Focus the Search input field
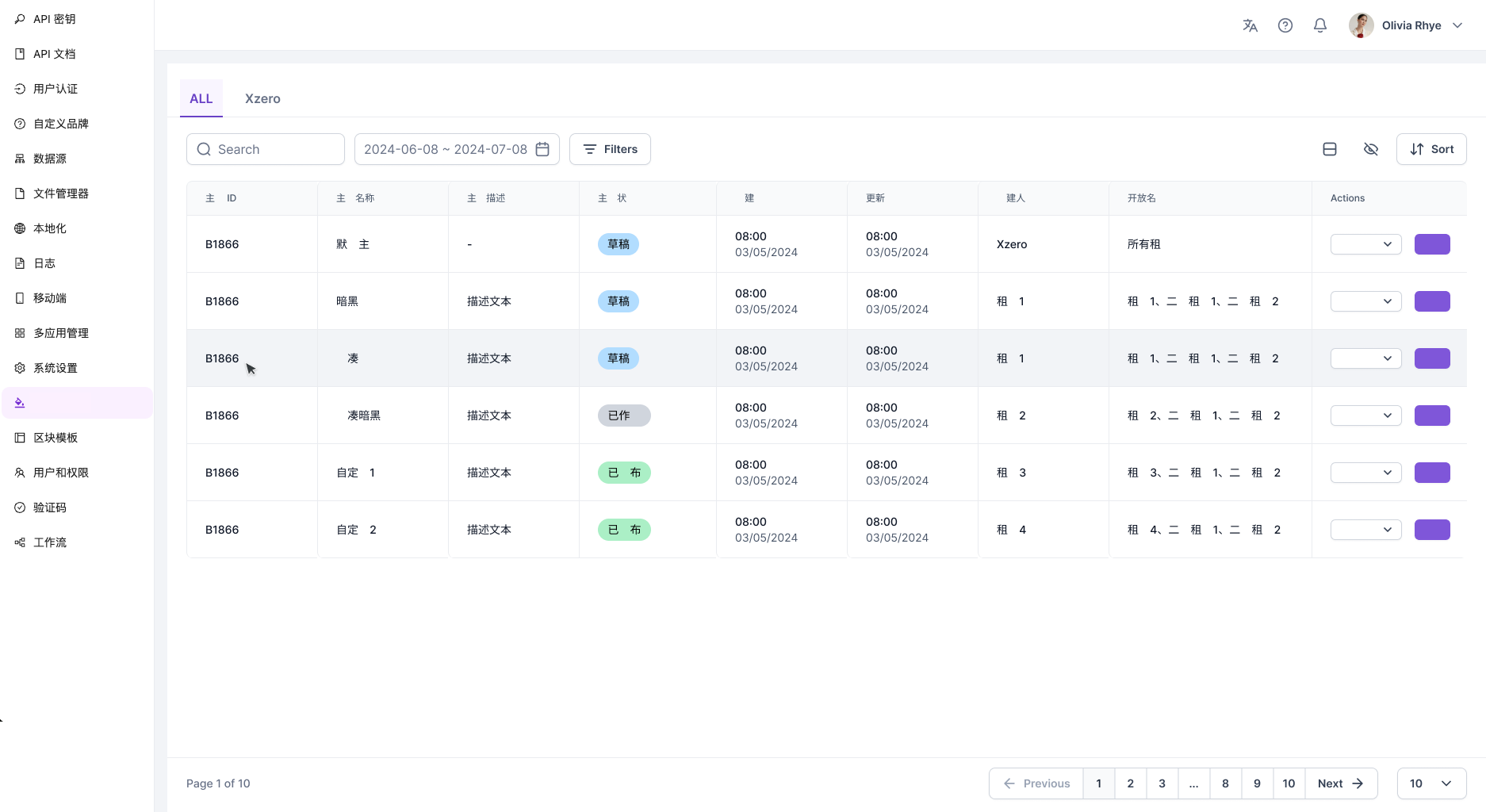This screenshot has width=1486, height=812. coord(266,149)
